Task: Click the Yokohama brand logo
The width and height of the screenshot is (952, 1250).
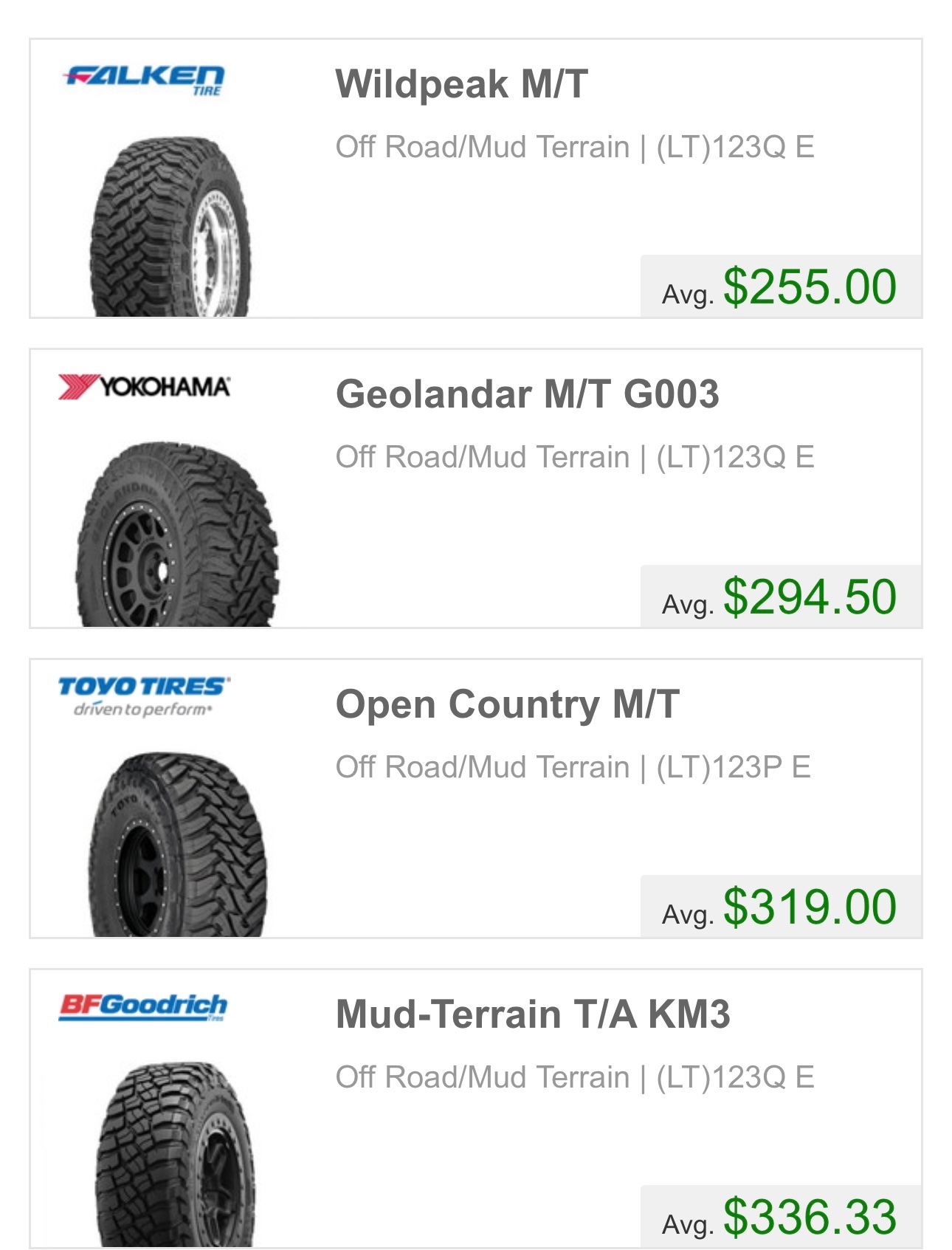Action: tap(145, 386)
